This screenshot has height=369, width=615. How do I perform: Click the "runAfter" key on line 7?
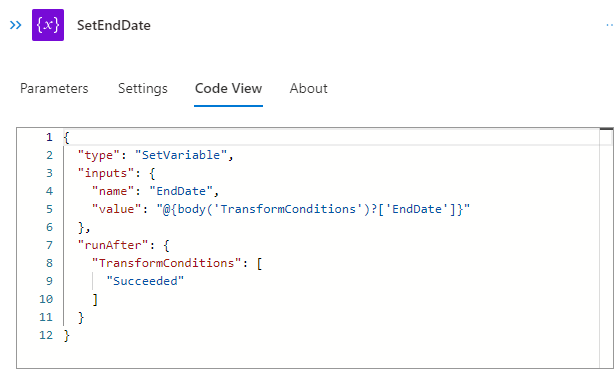[113, 245]
